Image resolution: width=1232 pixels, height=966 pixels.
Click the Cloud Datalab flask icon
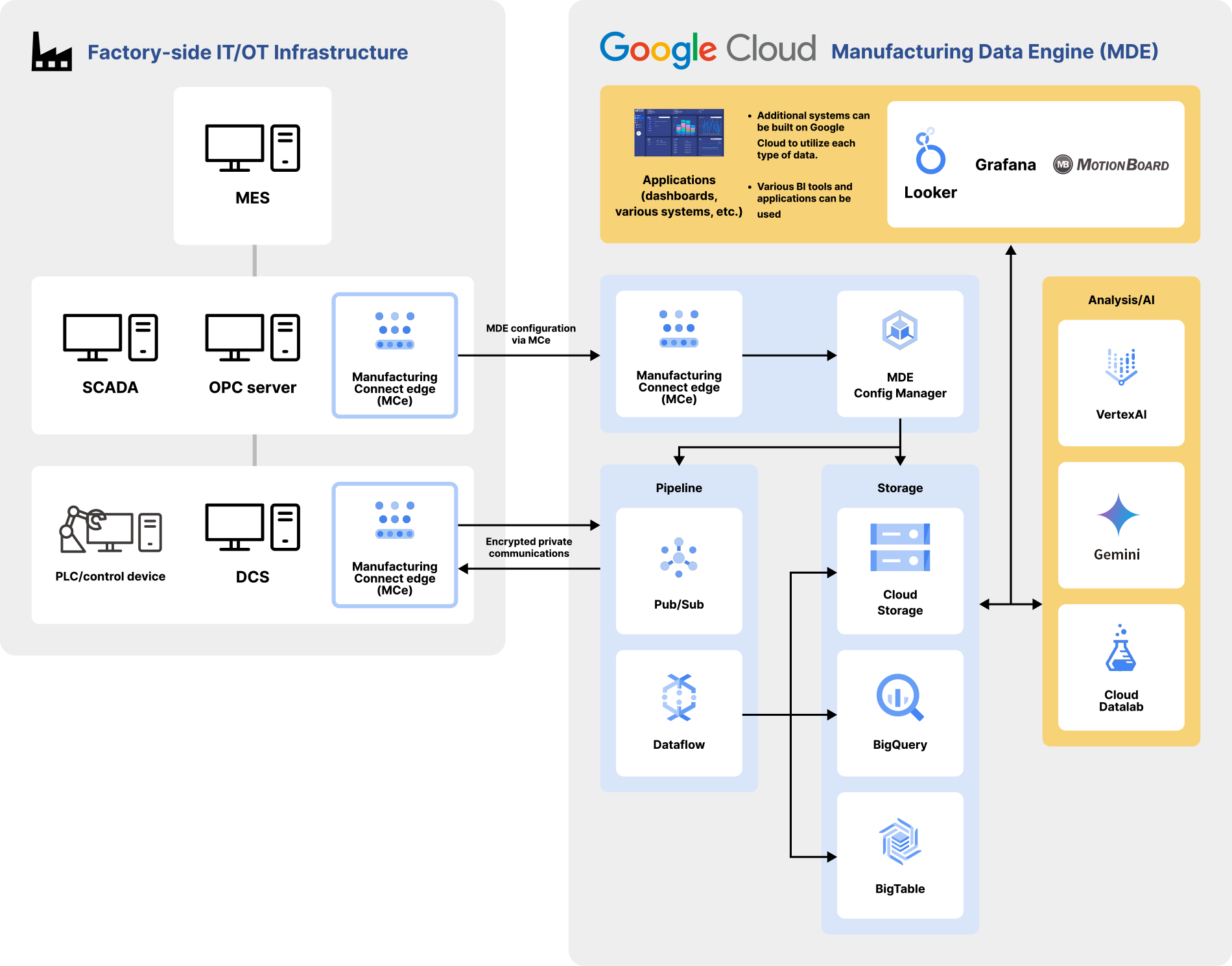1121,648
